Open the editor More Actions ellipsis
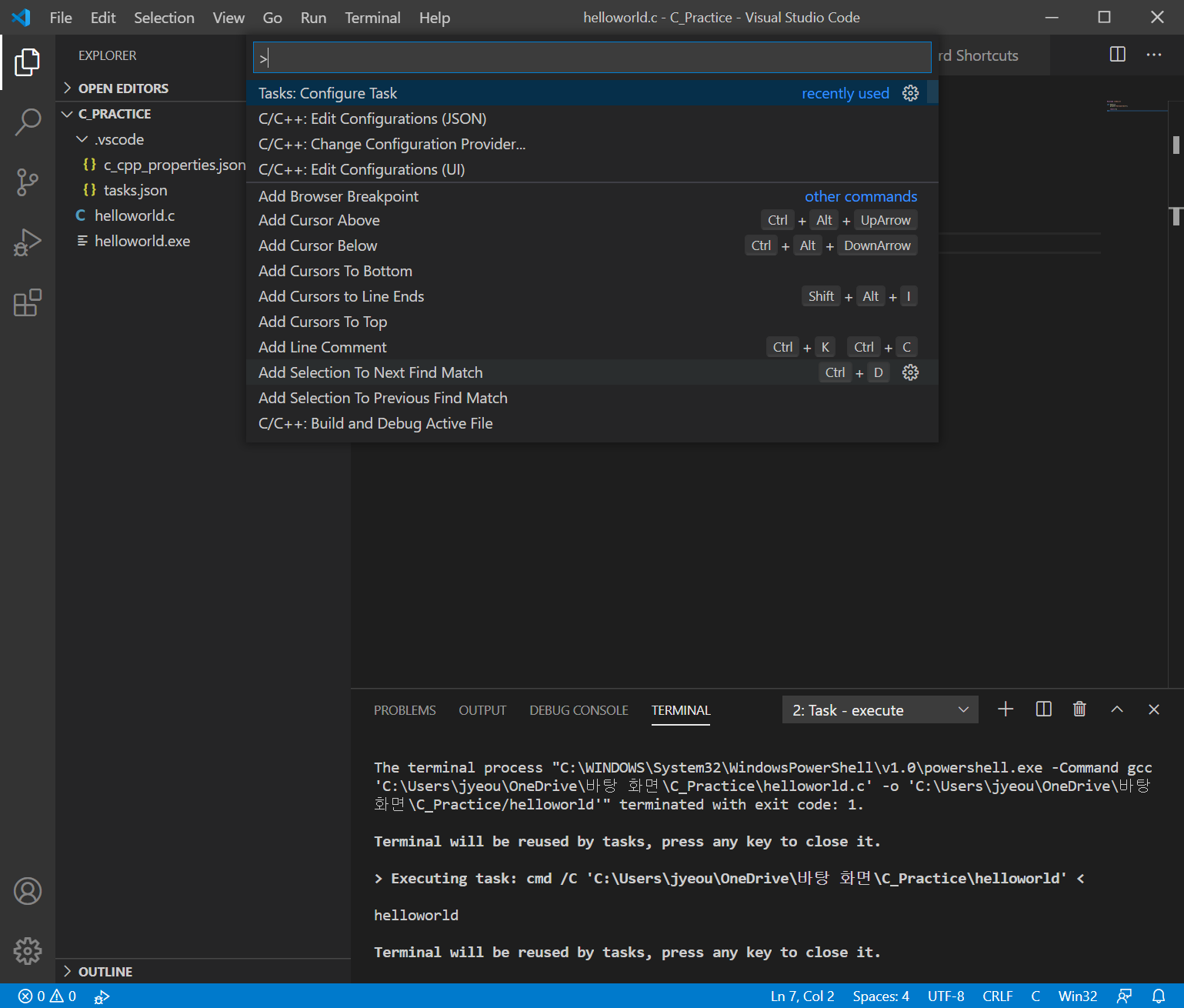The image size is (1184, 1008). coord(1154,55)
